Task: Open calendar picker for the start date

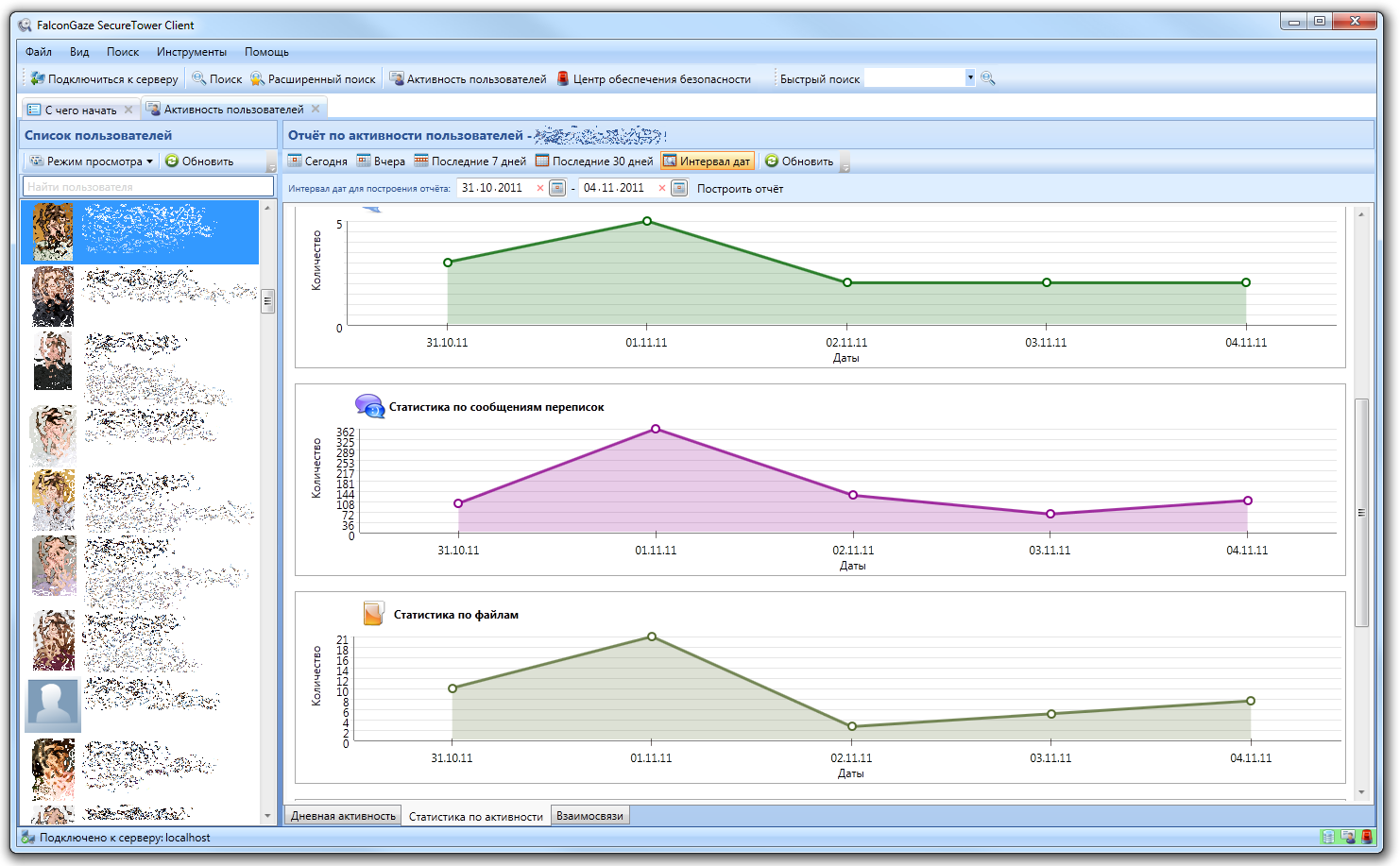Action: pyautogui.click(x=557, y=188)
